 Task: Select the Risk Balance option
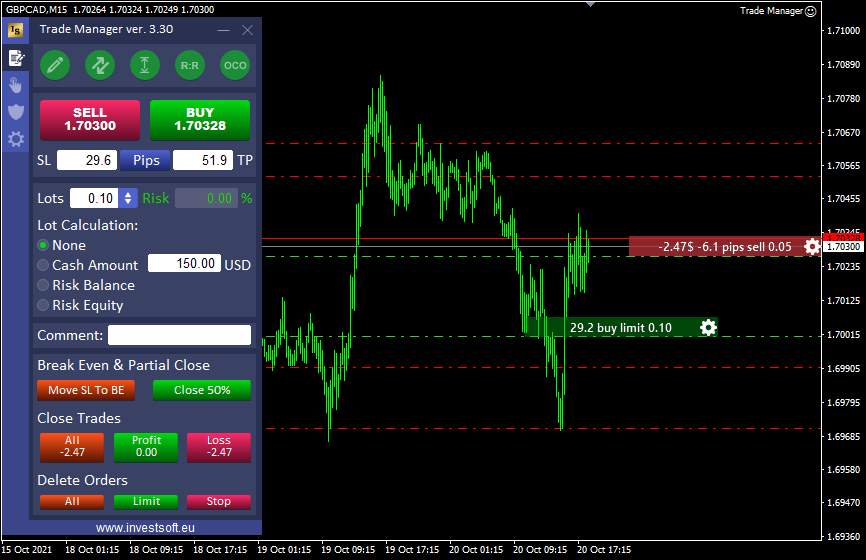(43, 285)
